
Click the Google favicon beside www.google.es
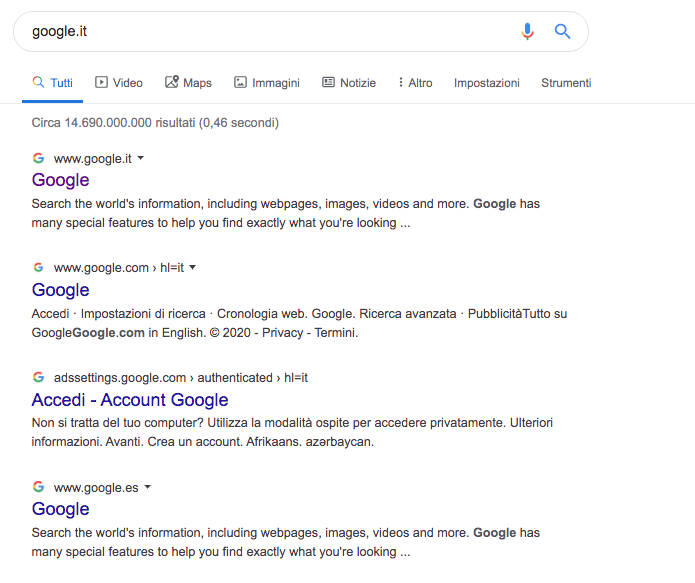pos(39,487)
